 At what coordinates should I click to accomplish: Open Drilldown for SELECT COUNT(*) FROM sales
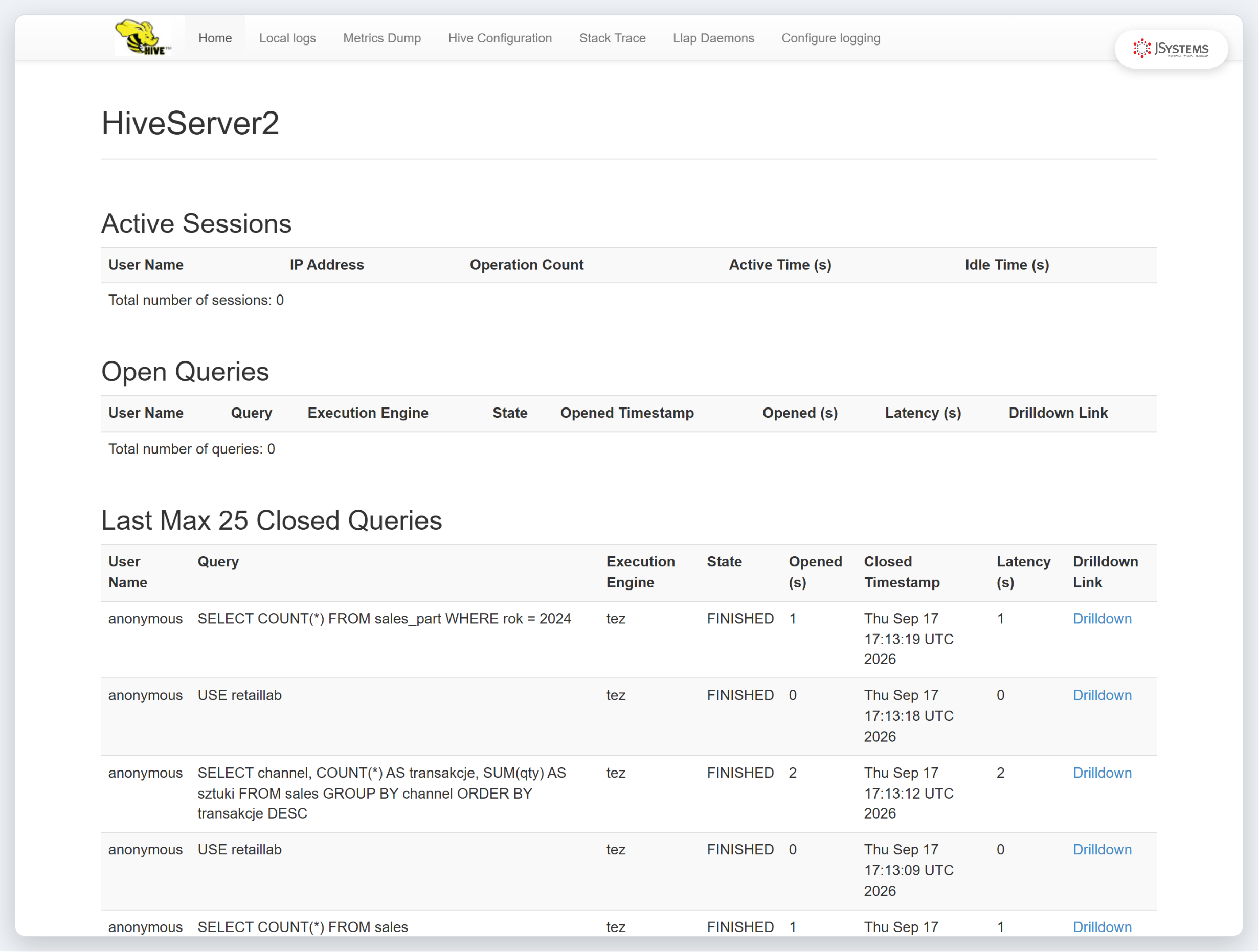coord(1102,927)
